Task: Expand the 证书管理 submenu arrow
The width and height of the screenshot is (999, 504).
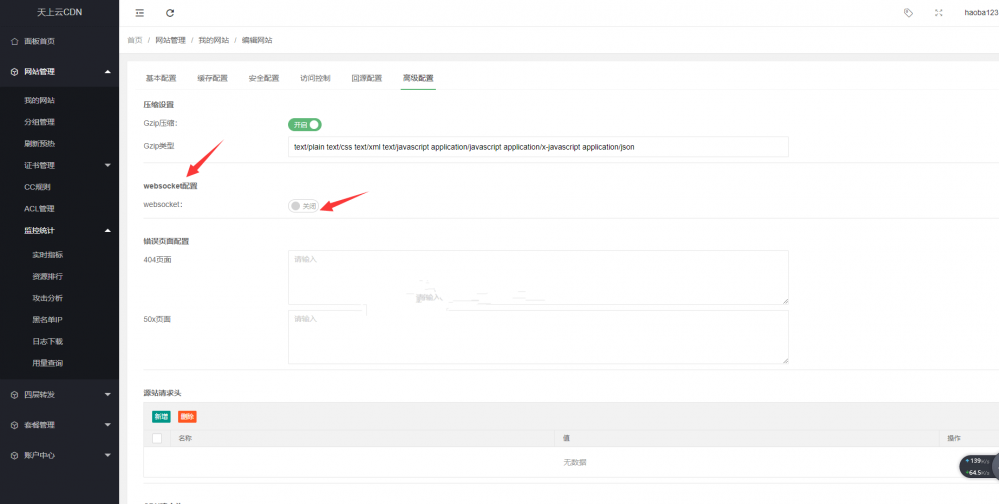Action: (108, 165)
